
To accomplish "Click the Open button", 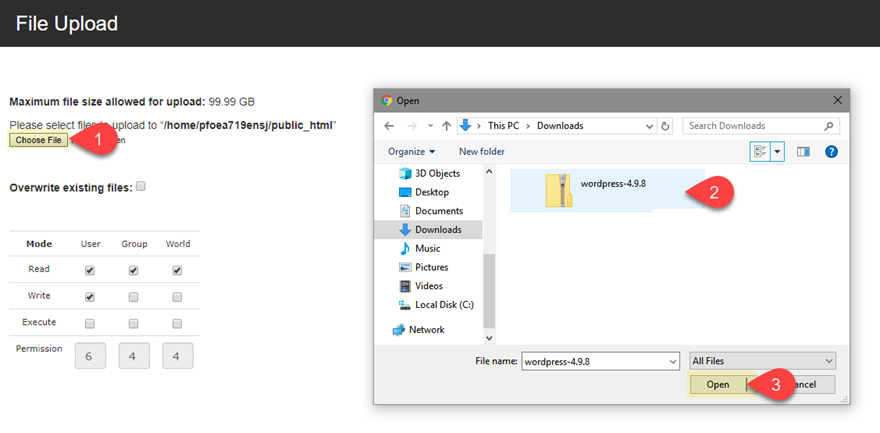I will (718, 385).
